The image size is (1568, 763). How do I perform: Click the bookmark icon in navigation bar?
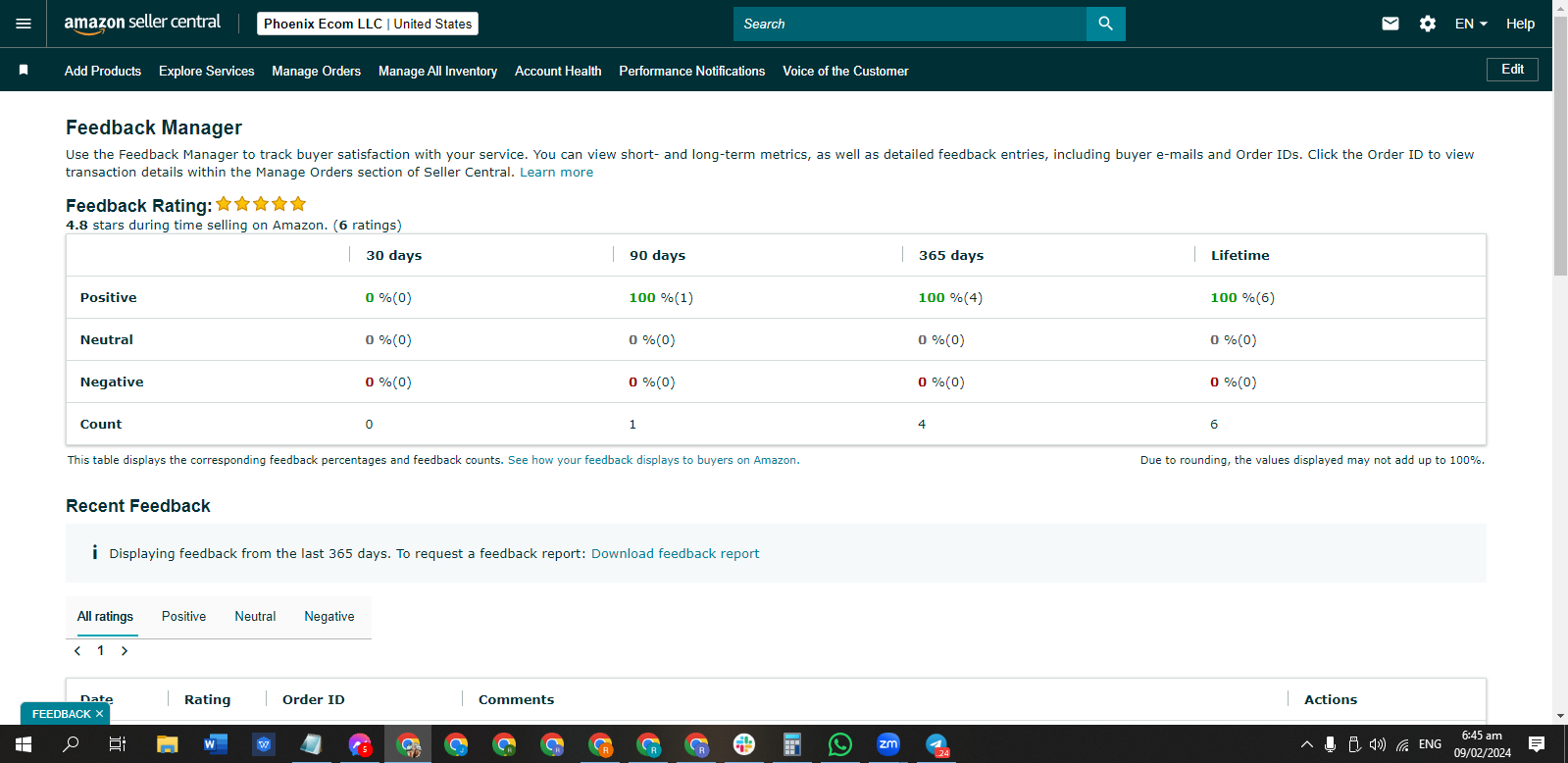tap(24, 70)
